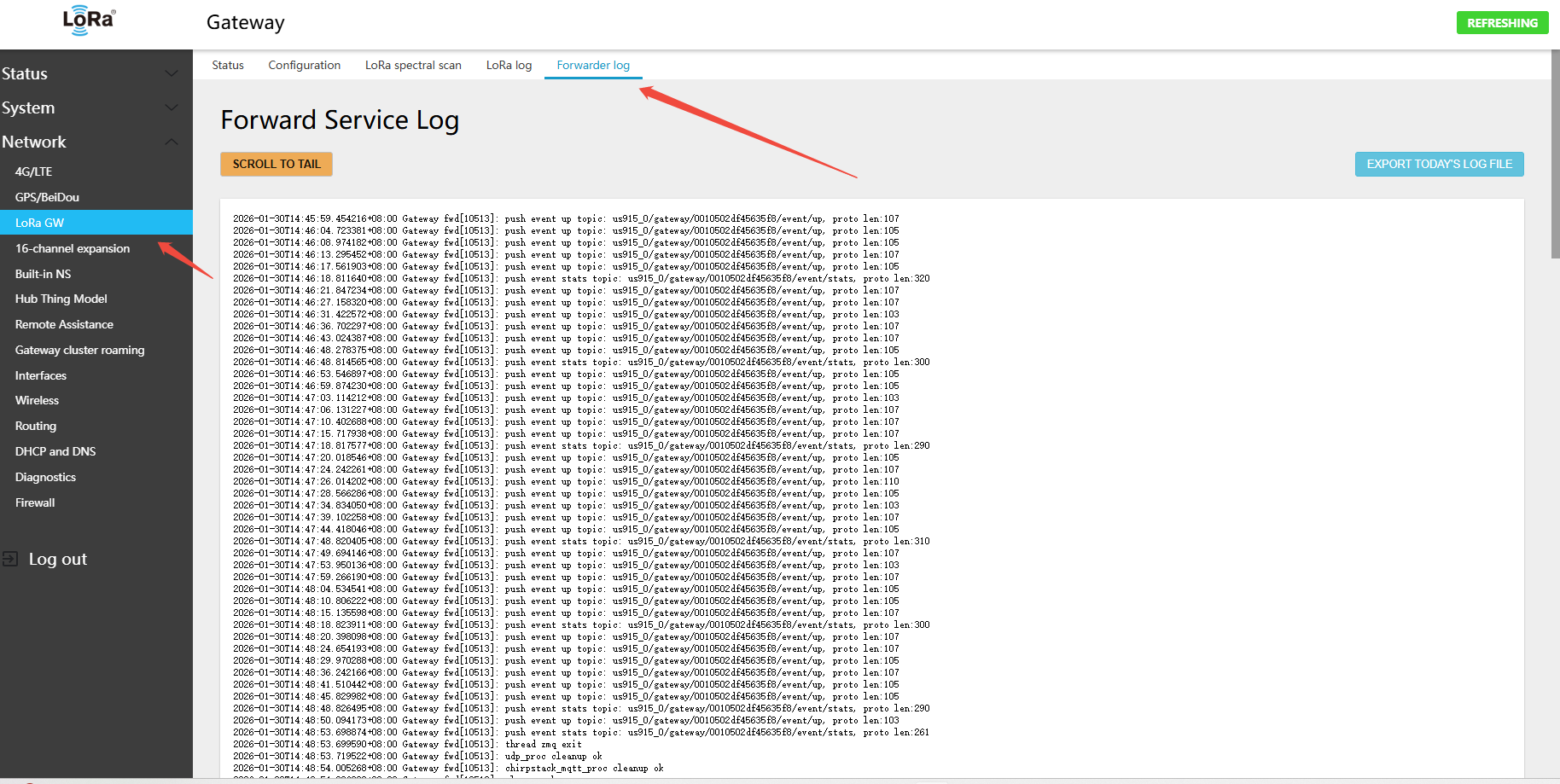This screenshot has width=1560, height=784.
Task: Click the green Refreshing button
Action: [x=1502, y=23]
